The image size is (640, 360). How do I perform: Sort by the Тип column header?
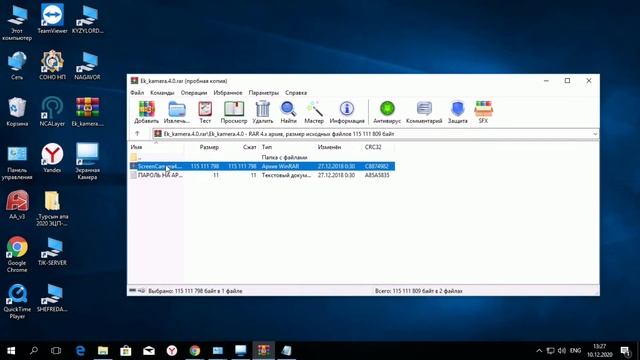[287, 147]
